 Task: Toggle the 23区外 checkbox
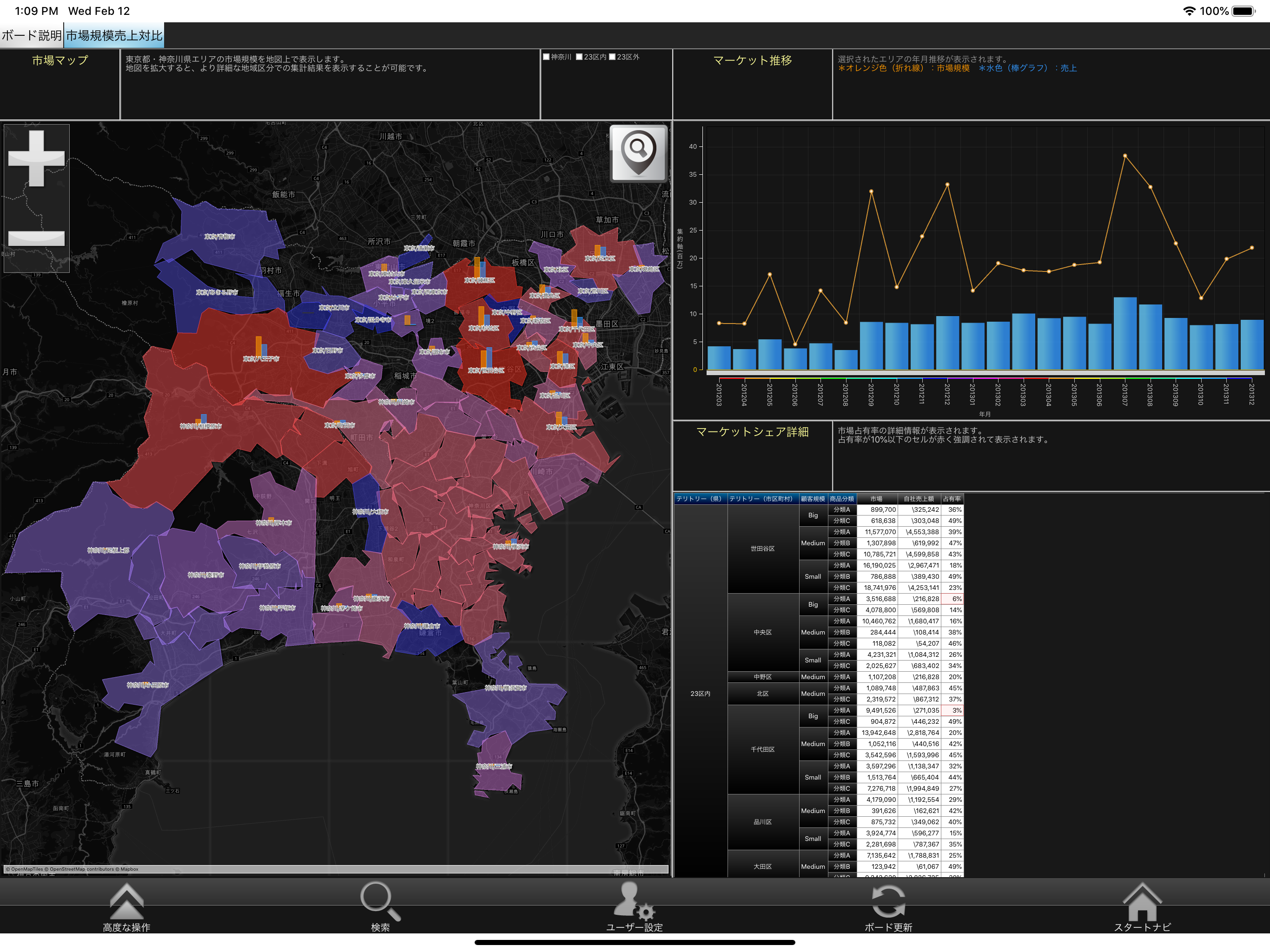coord(612,57)
